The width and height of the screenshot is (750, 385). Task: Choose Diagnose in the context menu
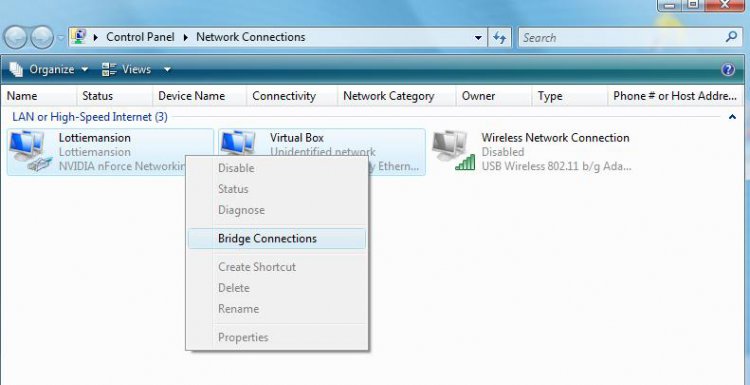pyautogui.click(x=277, y=210)
